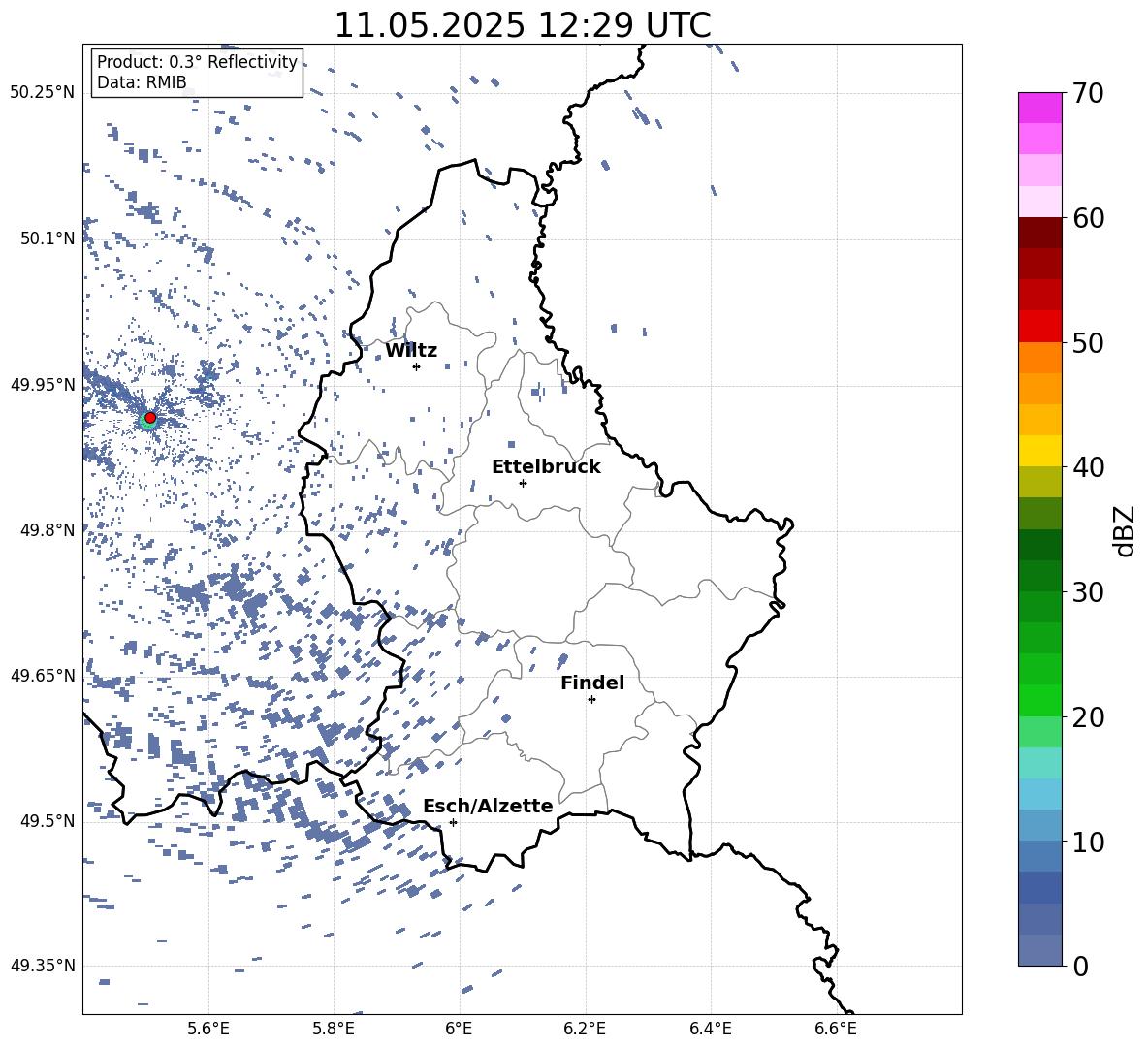Click the 6.6°E longitude label
This screenshot has width=1148, height=1048.
pos(836,1029)
